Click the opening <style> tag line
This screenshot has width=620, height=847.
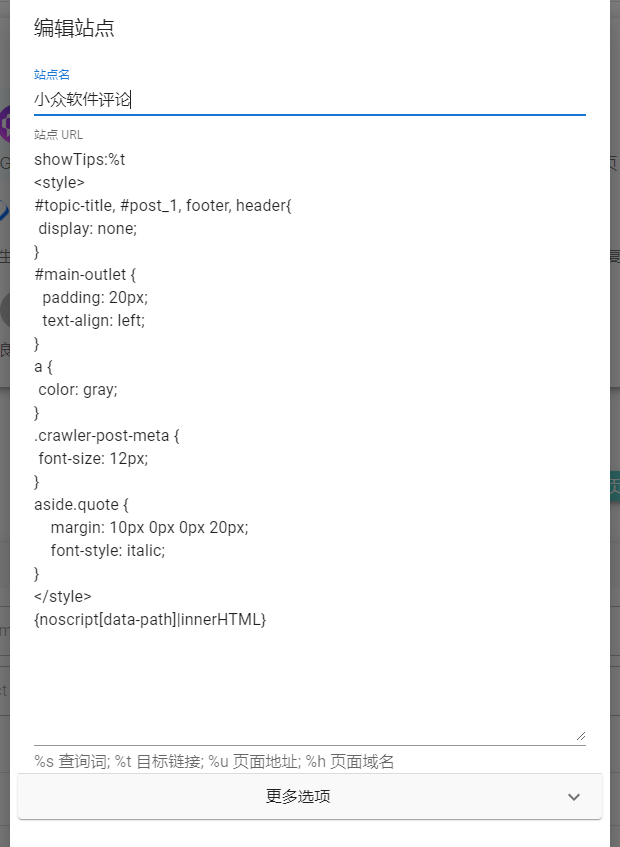coord(60,183)
